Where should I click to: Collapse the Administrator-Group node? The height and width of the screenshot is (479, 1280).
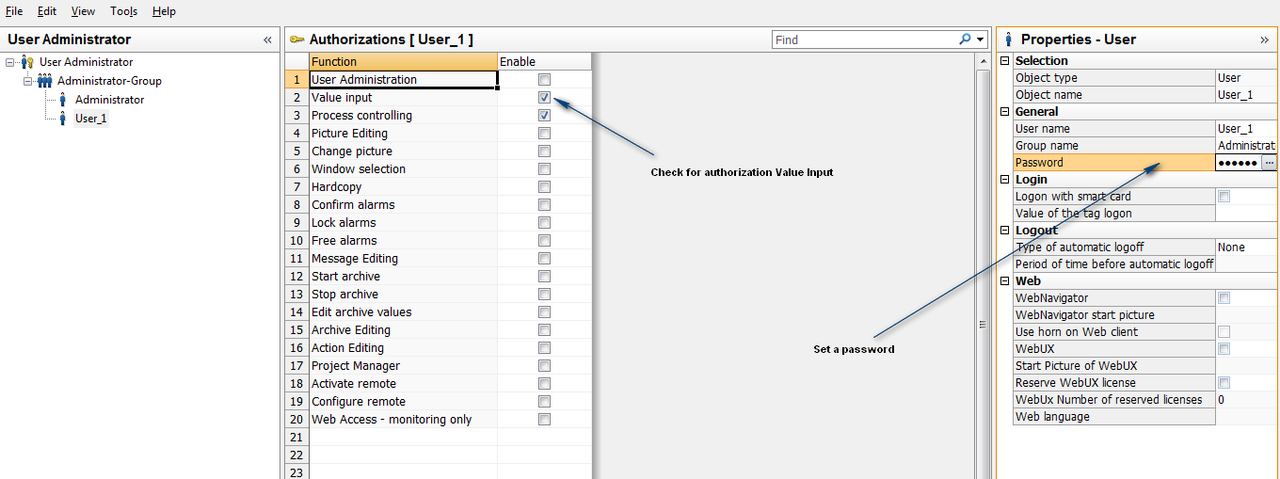click(28, 81)
